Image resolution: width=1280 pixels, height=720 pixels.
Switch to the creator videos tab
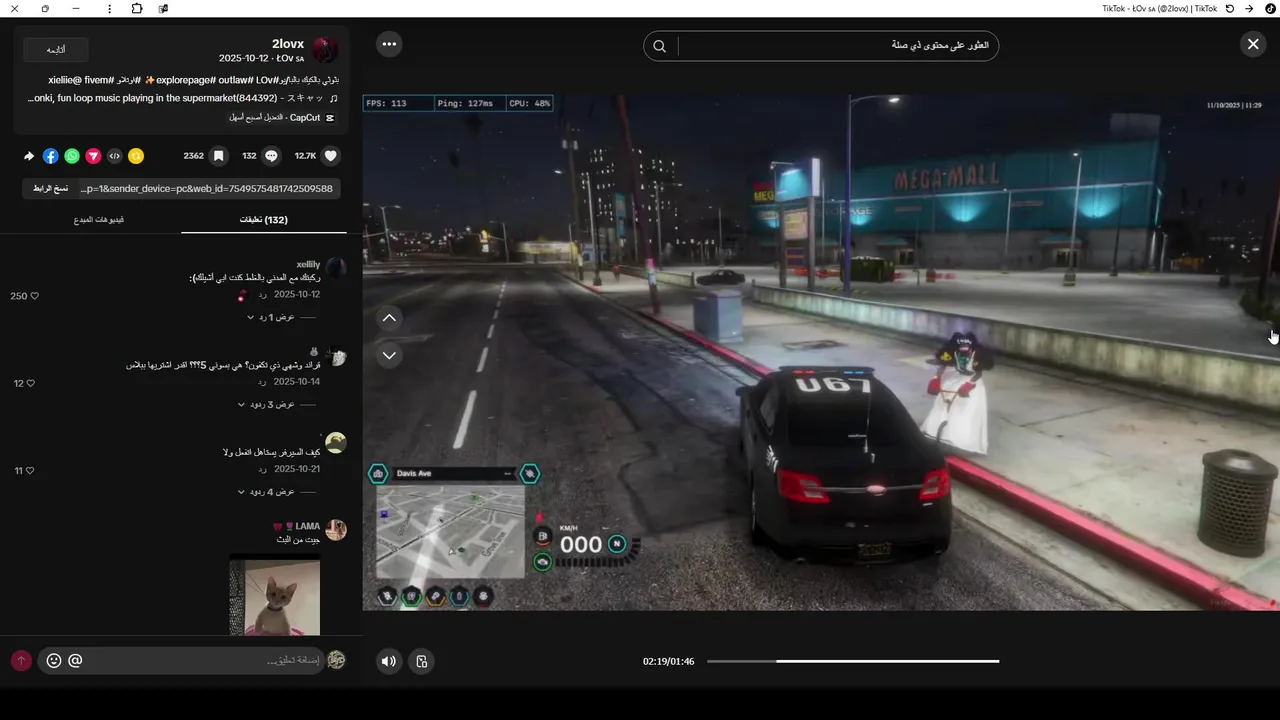point(99,220)
